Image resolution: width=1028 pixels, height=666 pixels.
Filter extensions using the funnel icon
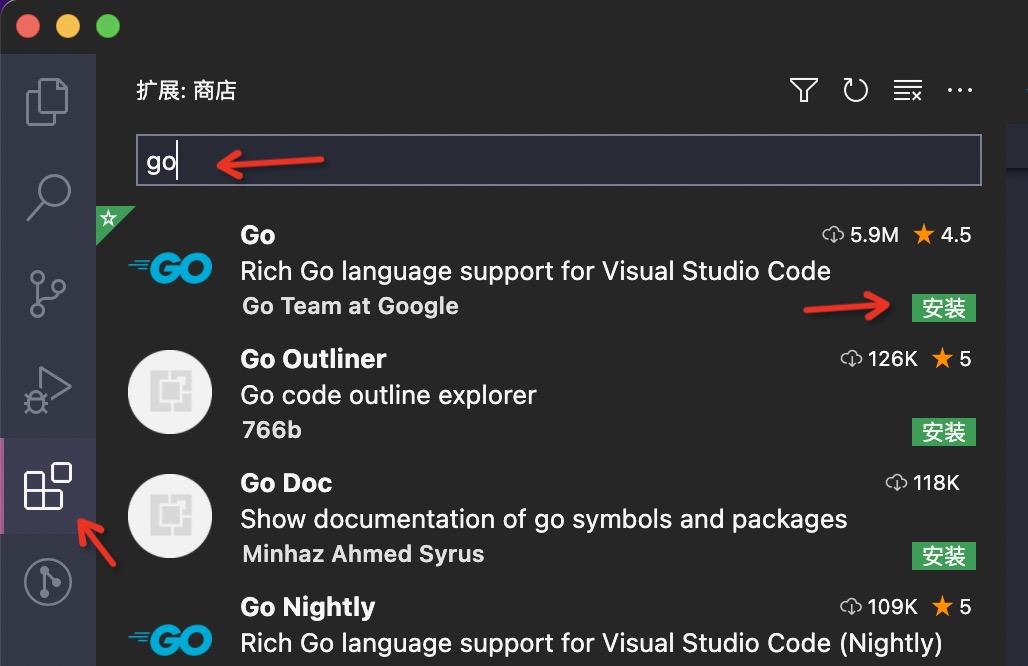click(804, 91)
